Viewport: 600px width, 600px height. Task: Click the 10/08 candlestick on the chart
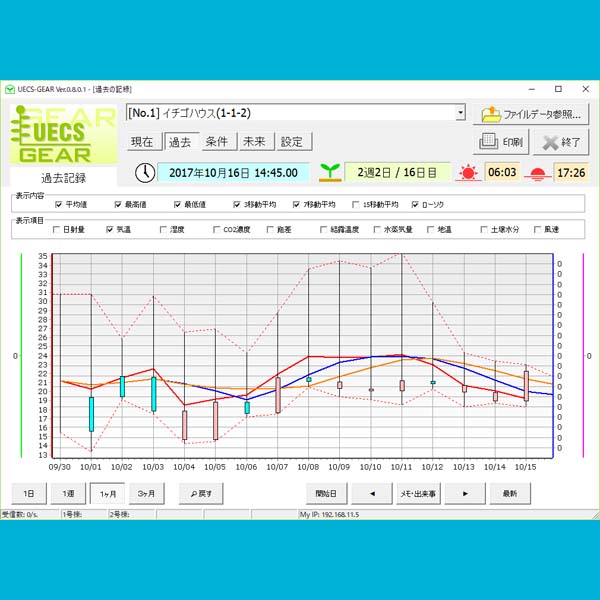pyautogui.click(x=309, y=379)
